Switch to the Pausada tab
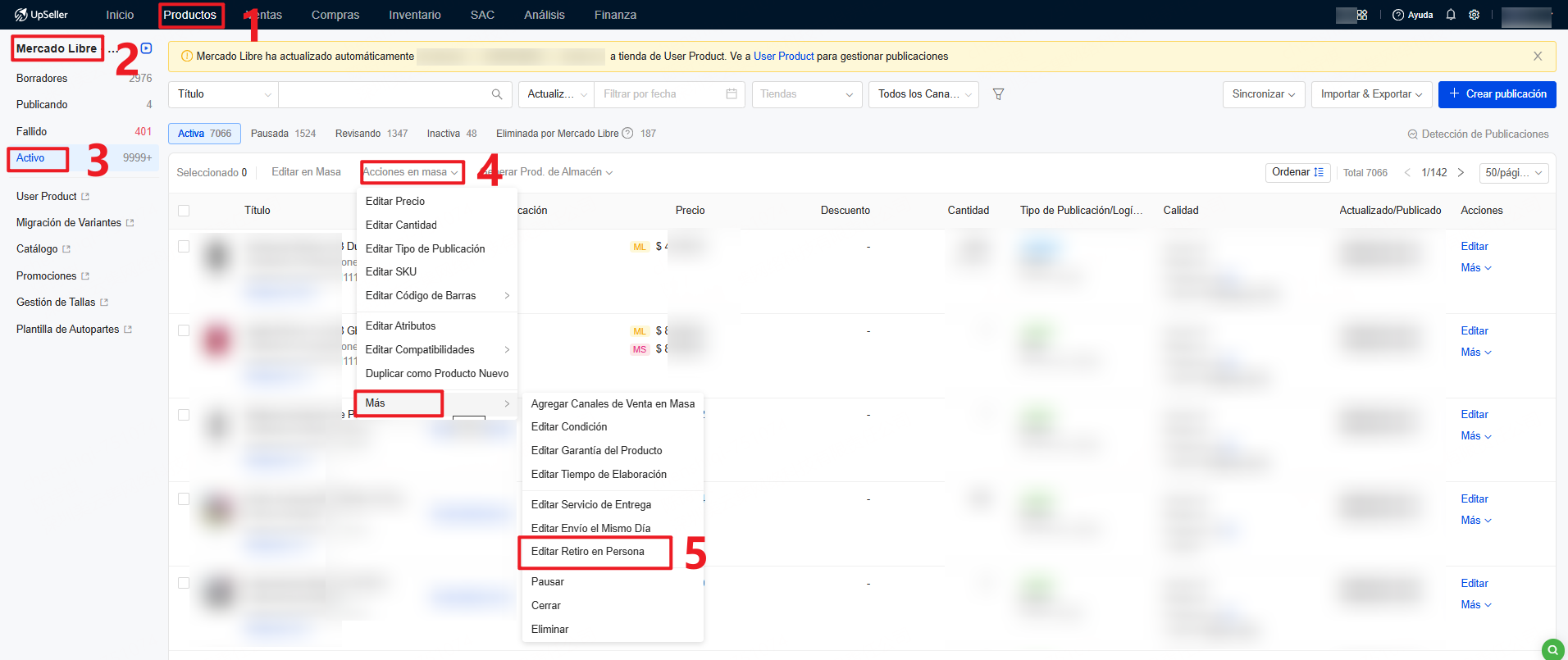 tap(282, 134)
